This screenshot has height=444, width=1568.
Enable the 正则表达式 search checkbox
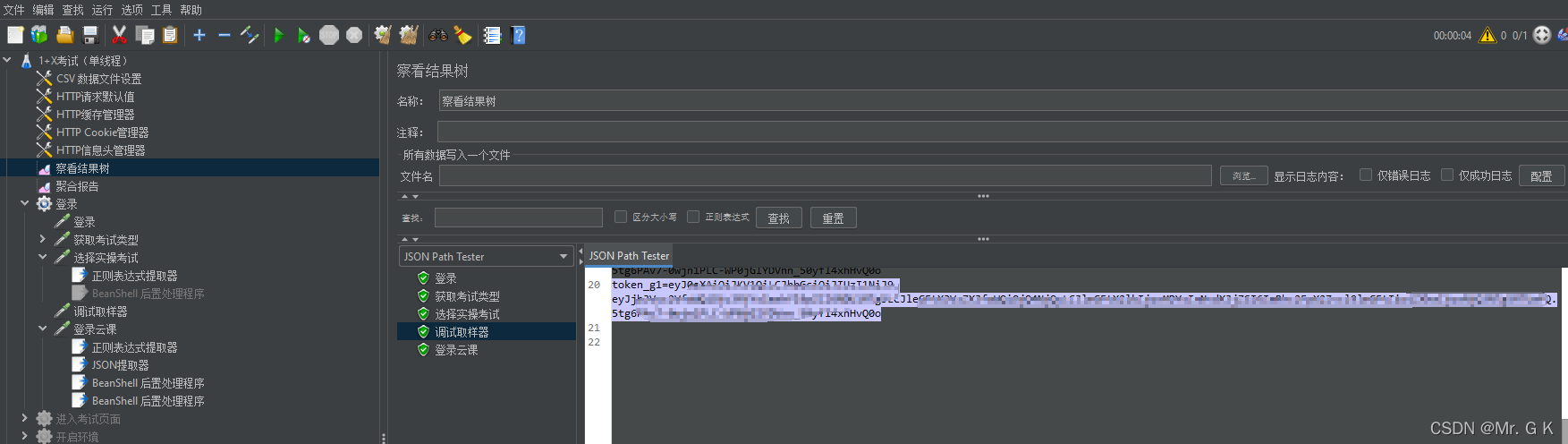click(693, 217)
